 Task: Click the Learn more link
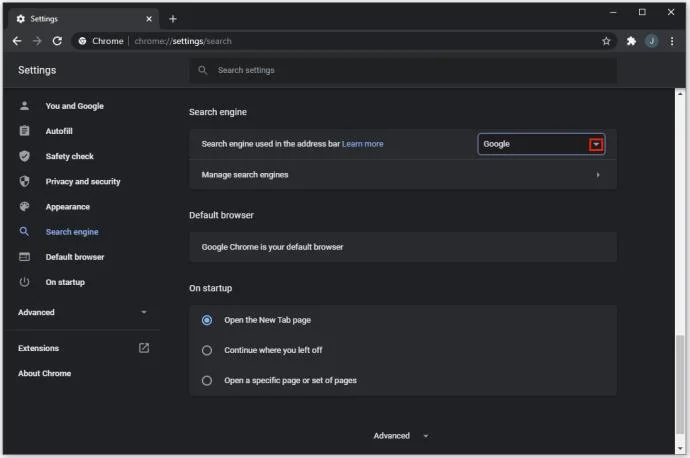click(363, 144)
